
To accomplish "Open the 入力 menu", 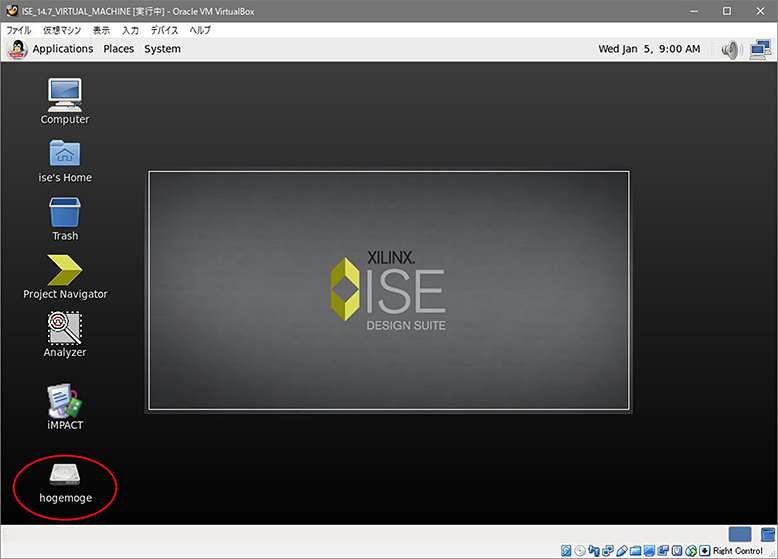I will tap(130, 30).
